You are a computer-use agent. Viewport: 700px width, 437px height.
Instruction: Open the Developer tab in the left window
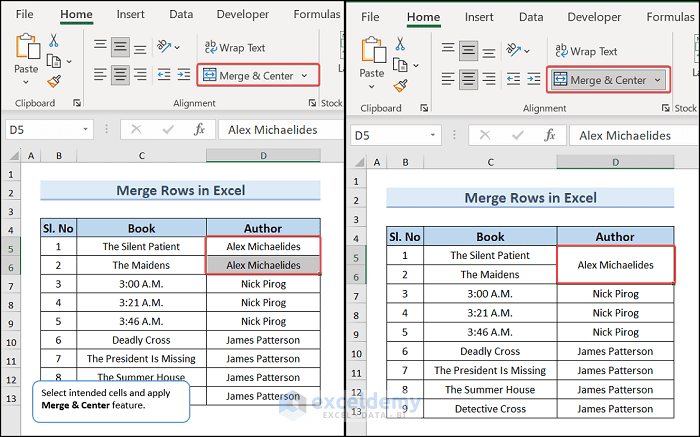[x=242, y=14]
